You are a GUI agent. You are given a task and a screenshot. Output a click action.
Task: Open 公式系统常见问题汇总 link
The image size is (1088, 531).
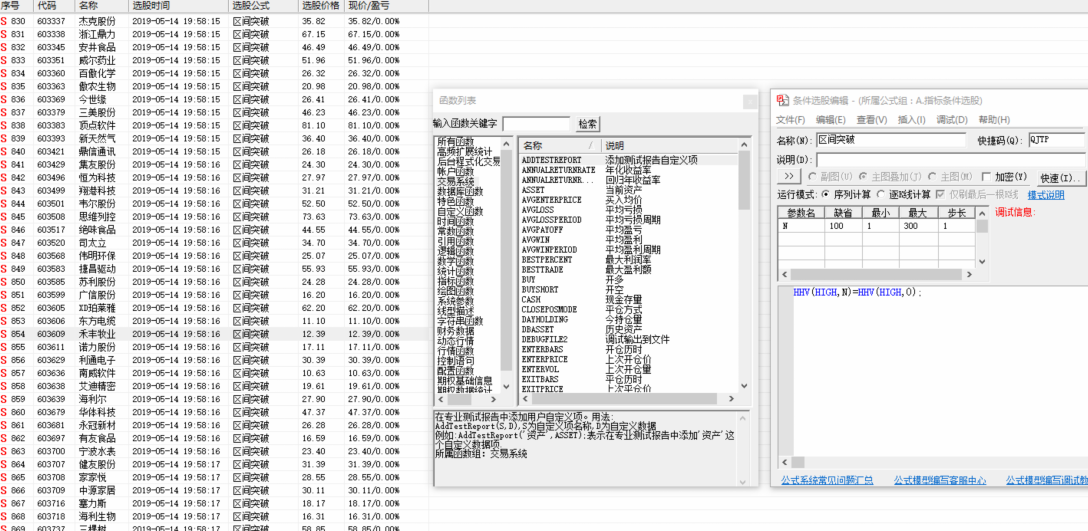pos(826,480)
